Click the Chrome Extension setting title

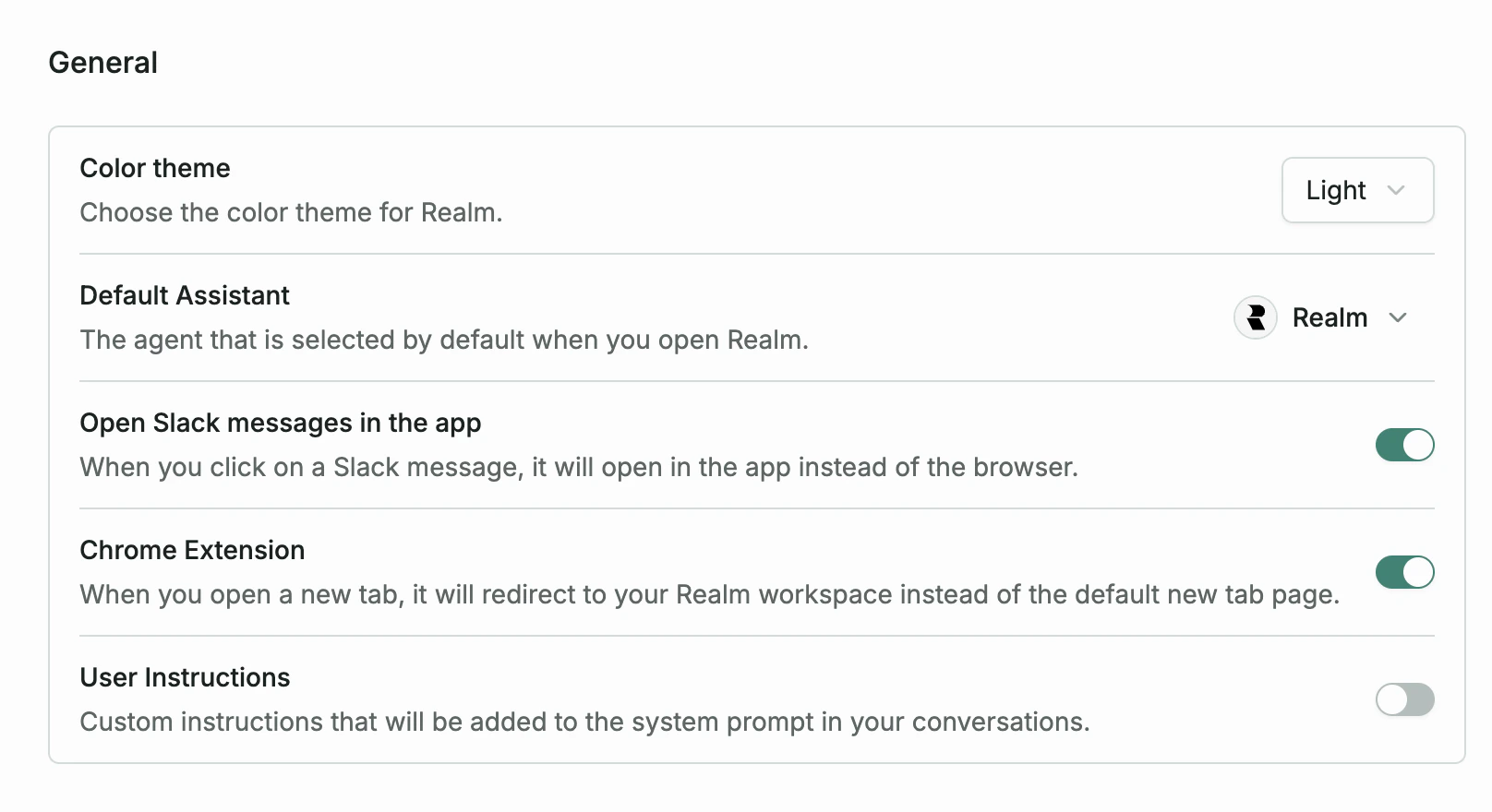coord(192,550)
